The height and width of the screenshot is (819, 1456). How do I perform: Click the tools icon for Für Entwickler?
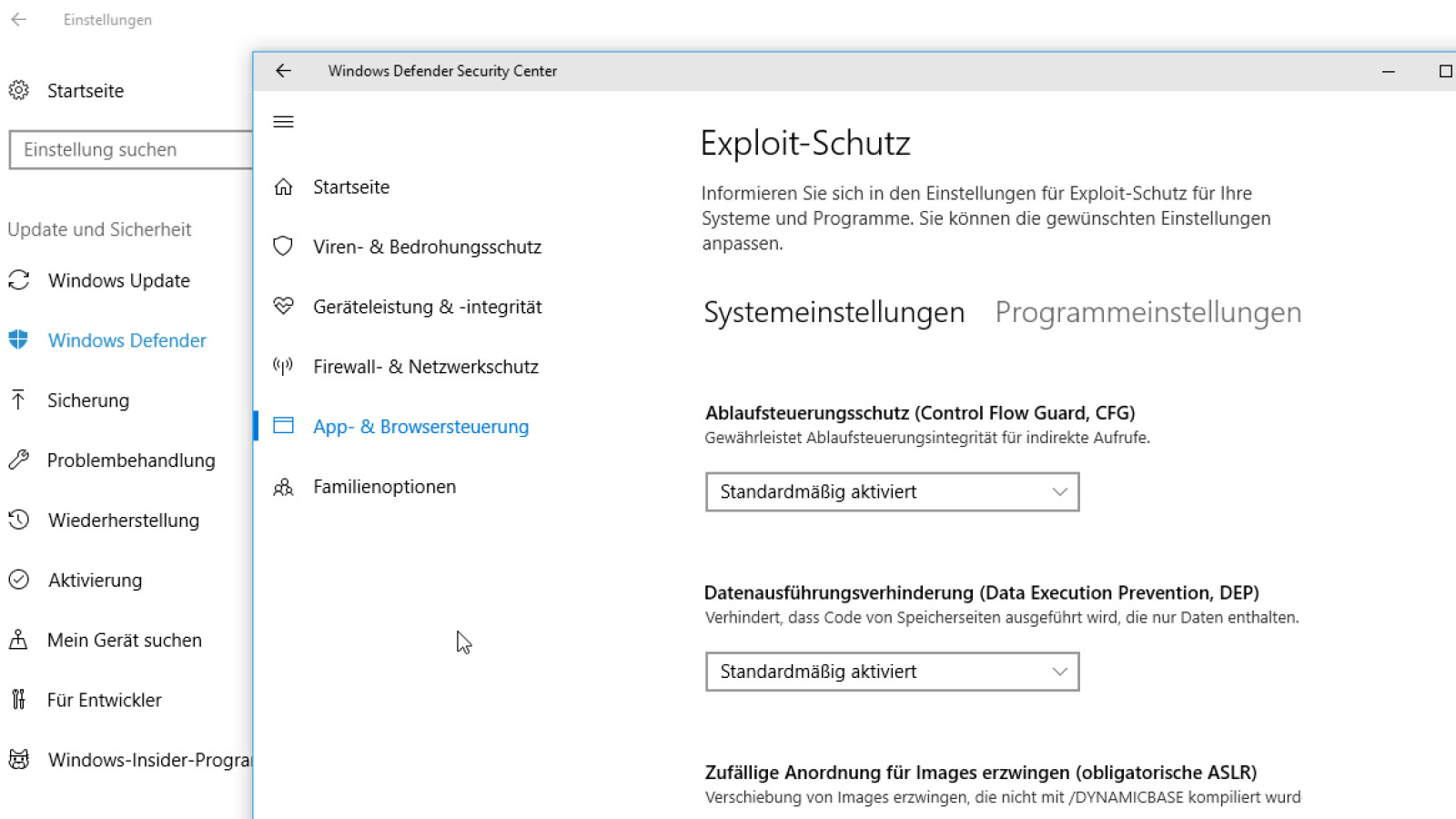pyautogui.click(x=18, y=699)
